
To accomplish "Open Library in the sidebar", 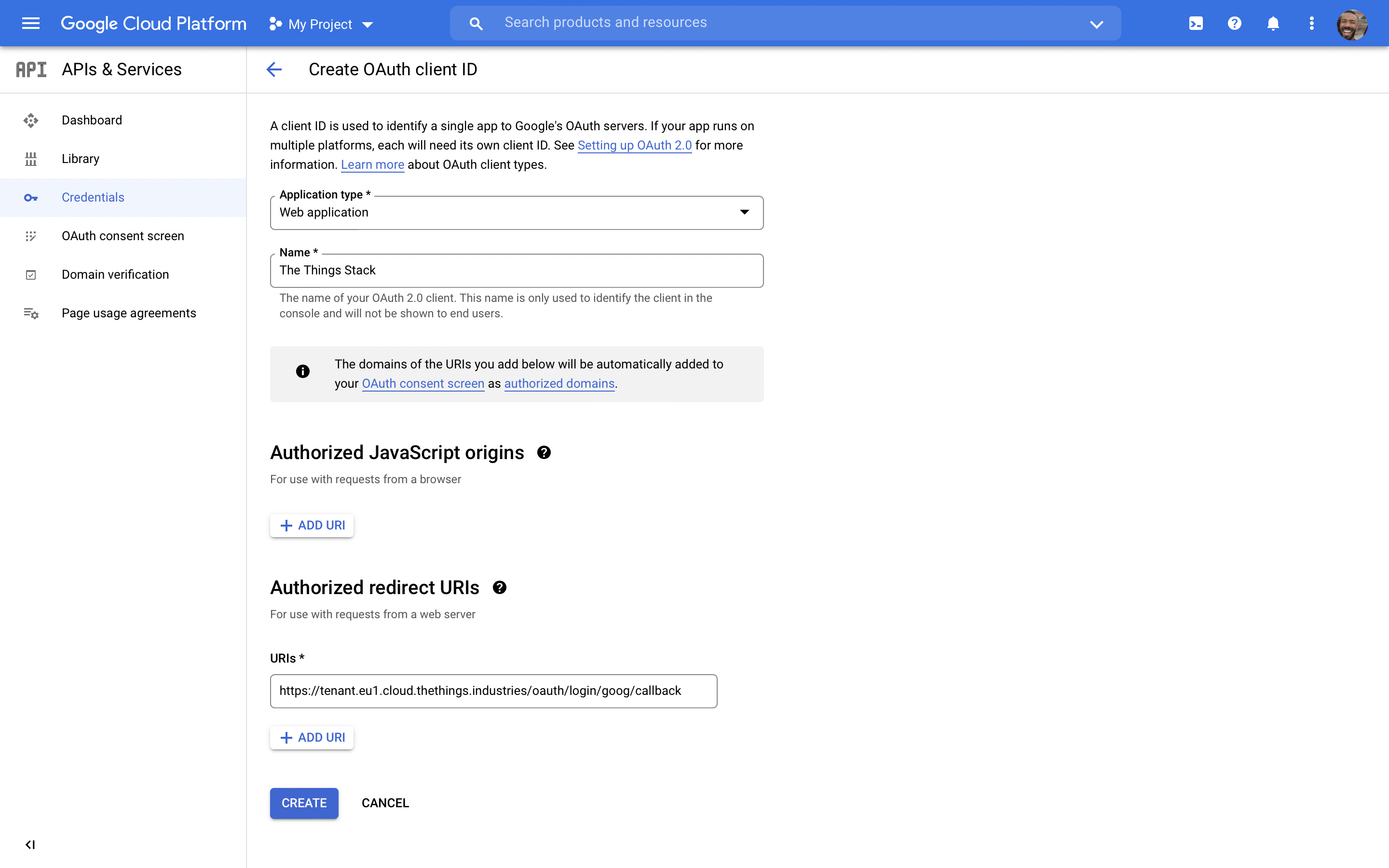I will tap(81, 159).
